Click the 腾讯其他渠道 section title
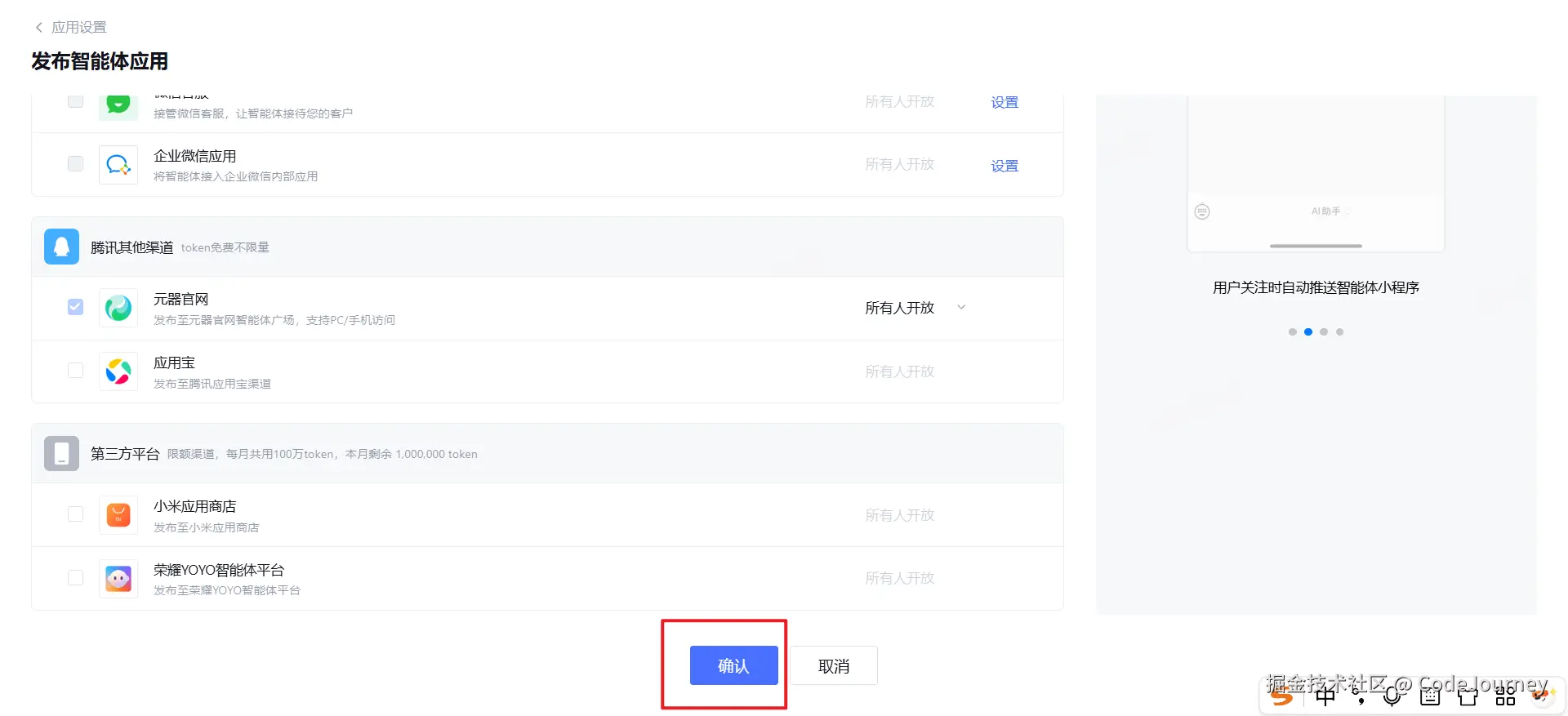This screenshot has height=716, width=1568. 131,247
